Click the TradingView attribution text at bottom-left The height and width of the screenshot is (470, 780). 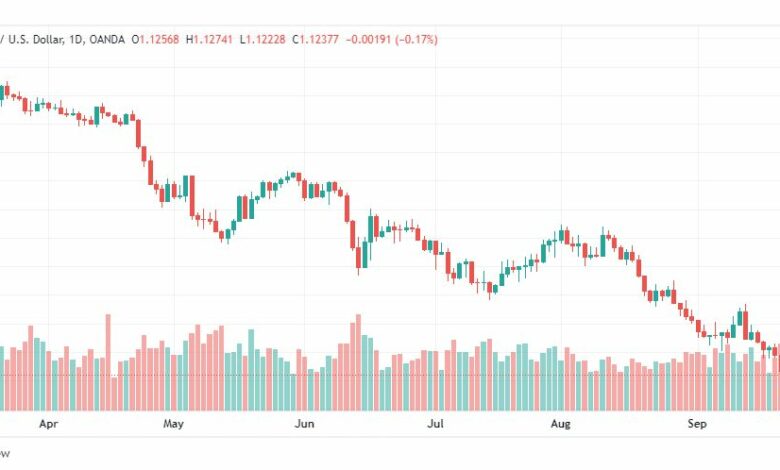(4, 454)
